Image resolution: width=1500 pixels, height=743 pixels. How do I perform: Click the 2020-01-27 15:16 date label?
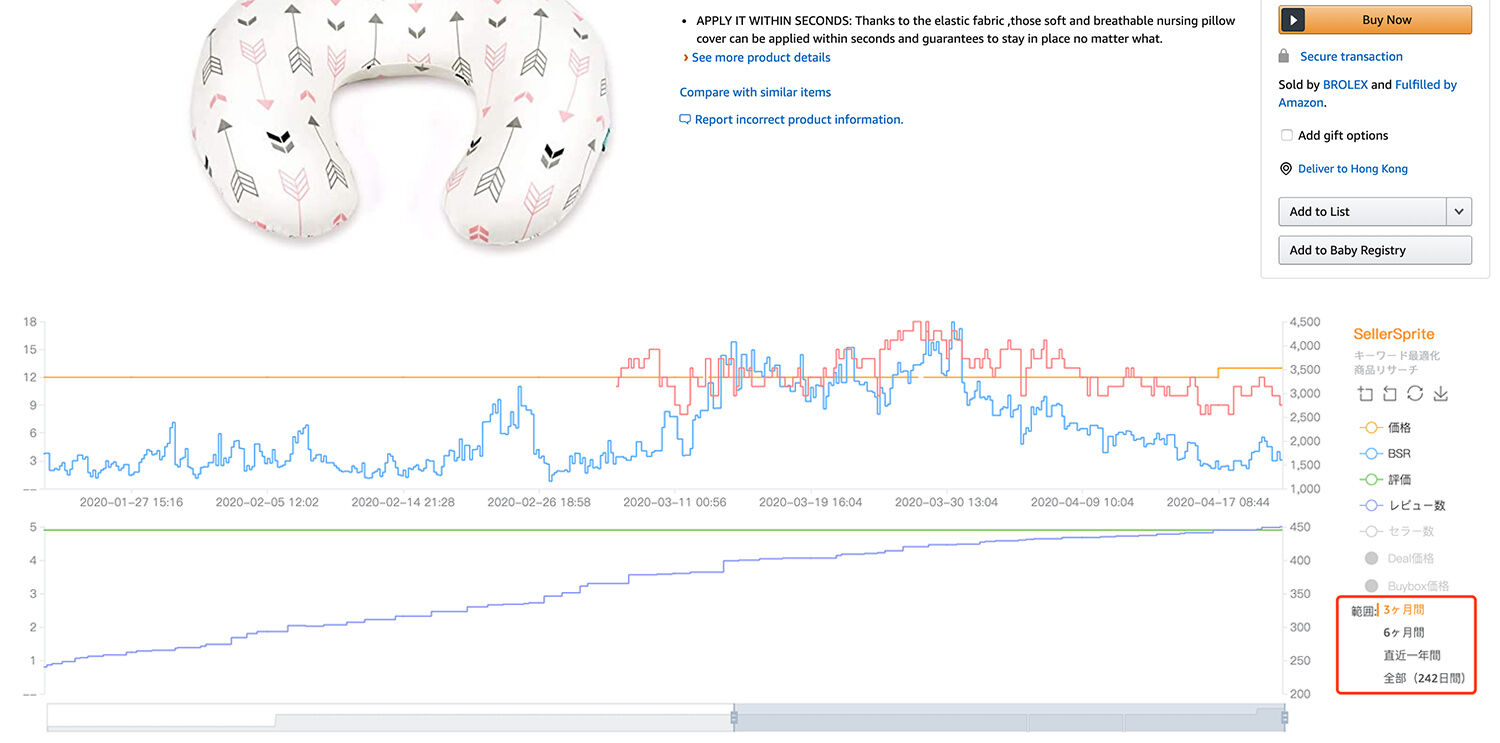tap(131, 502)
